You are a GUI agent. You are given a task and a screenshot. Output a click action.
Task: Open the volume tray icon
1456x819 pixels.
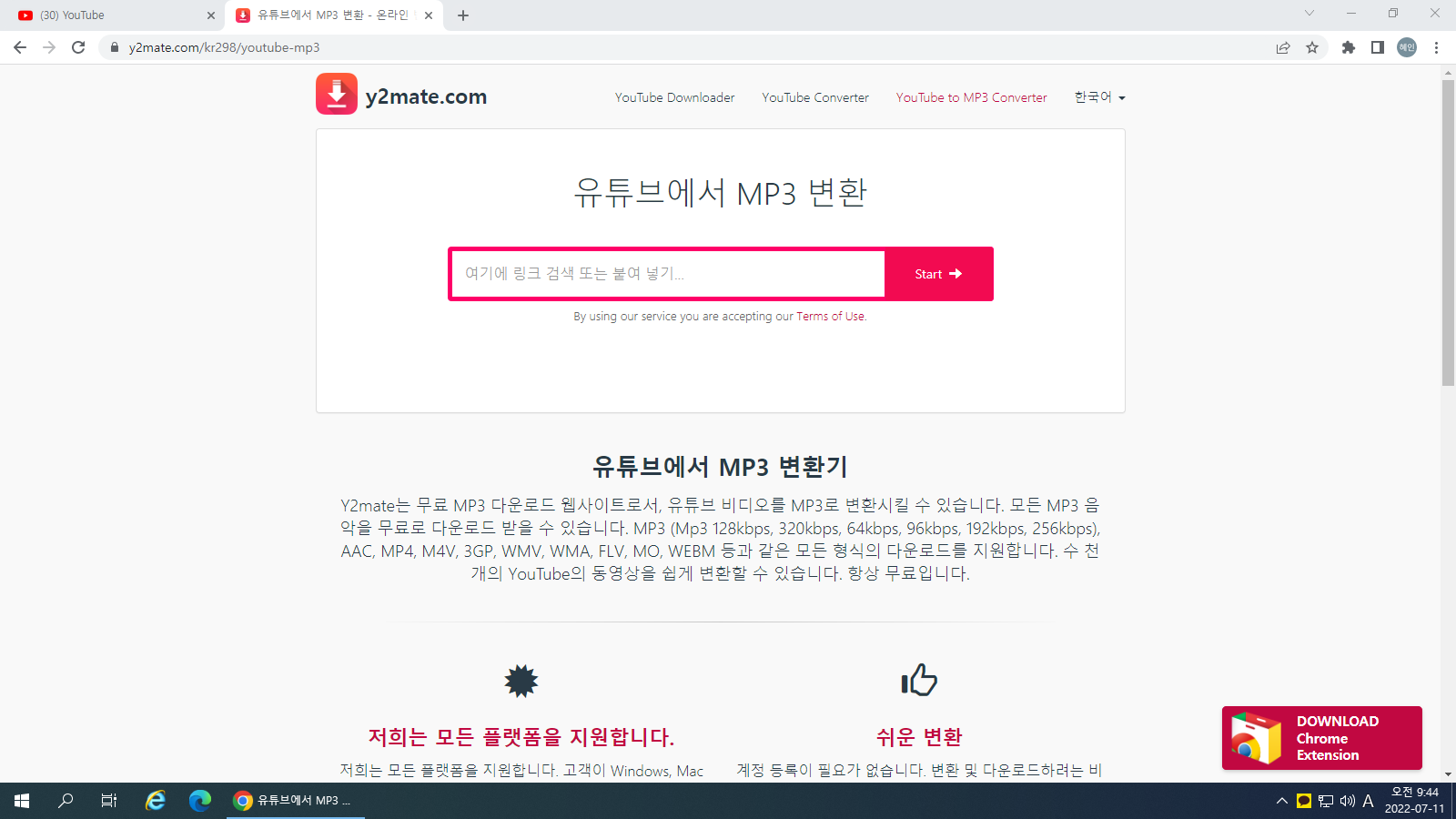1348,801
